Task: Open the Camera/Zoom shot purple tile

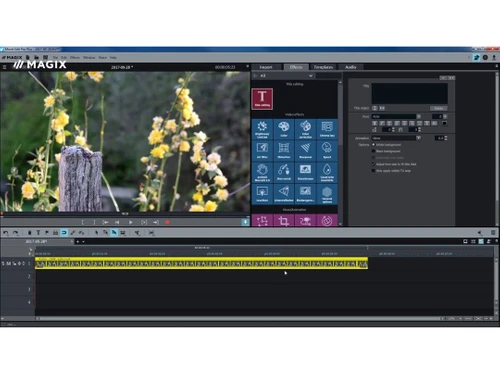Action: click(305, 220)
